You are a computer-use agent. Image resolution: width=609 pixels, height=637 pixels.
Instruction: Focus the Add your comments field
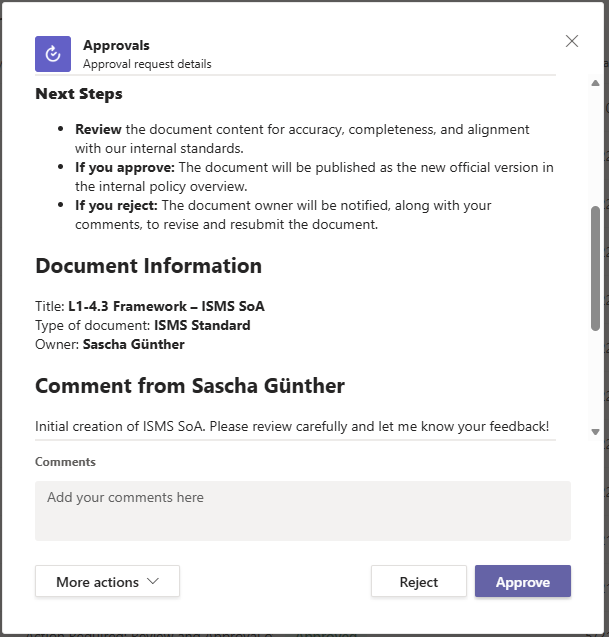[303, 511]
